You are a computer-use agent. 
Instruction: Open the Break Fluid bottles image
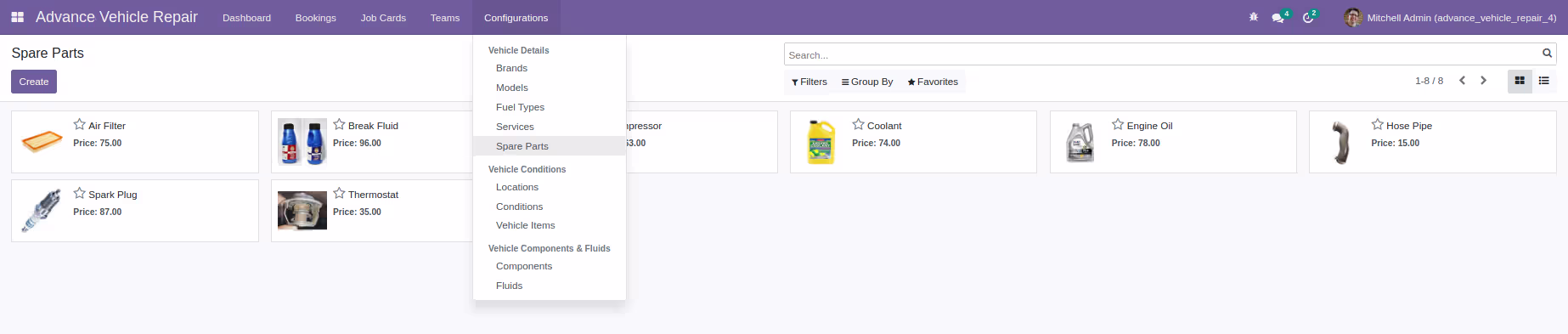pyautogui.click(x=302, y=142)
